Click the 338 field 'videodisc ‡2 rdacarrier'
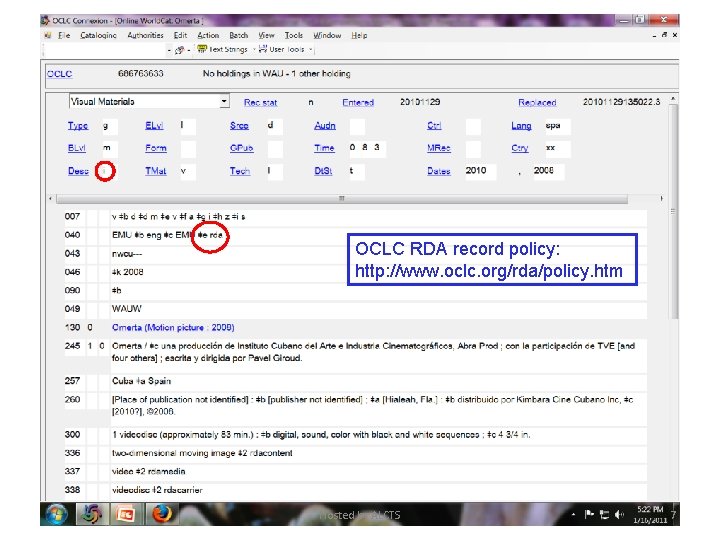Image resolution: width=720 pixels, height=540 pixels. tap(157, 490)
